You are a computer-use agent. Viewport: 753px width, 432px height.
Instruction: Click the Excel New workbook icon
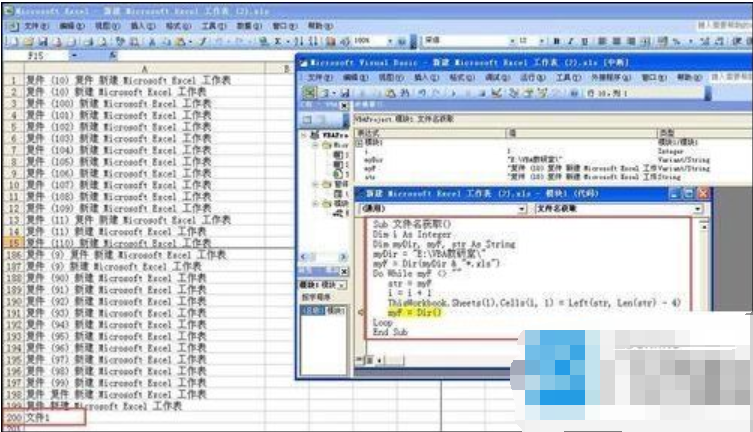click(x=8, y=42)
